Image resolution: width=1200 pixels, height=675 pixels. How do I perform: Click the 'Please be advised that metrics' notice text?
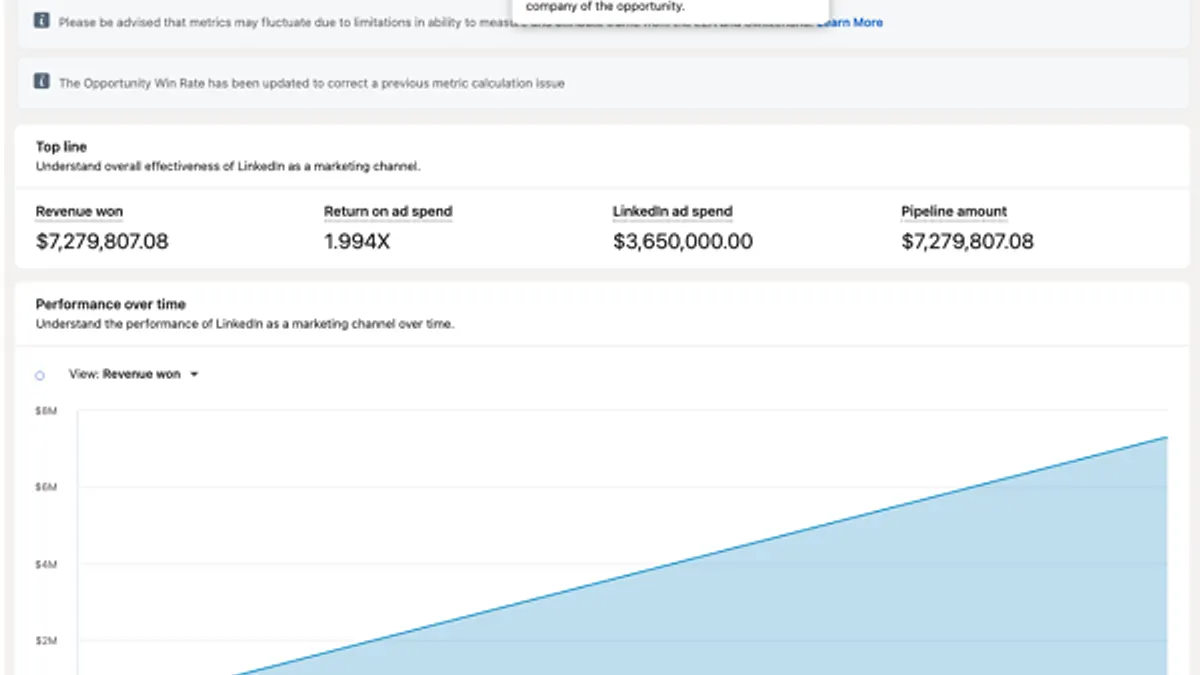coord(284,22)
